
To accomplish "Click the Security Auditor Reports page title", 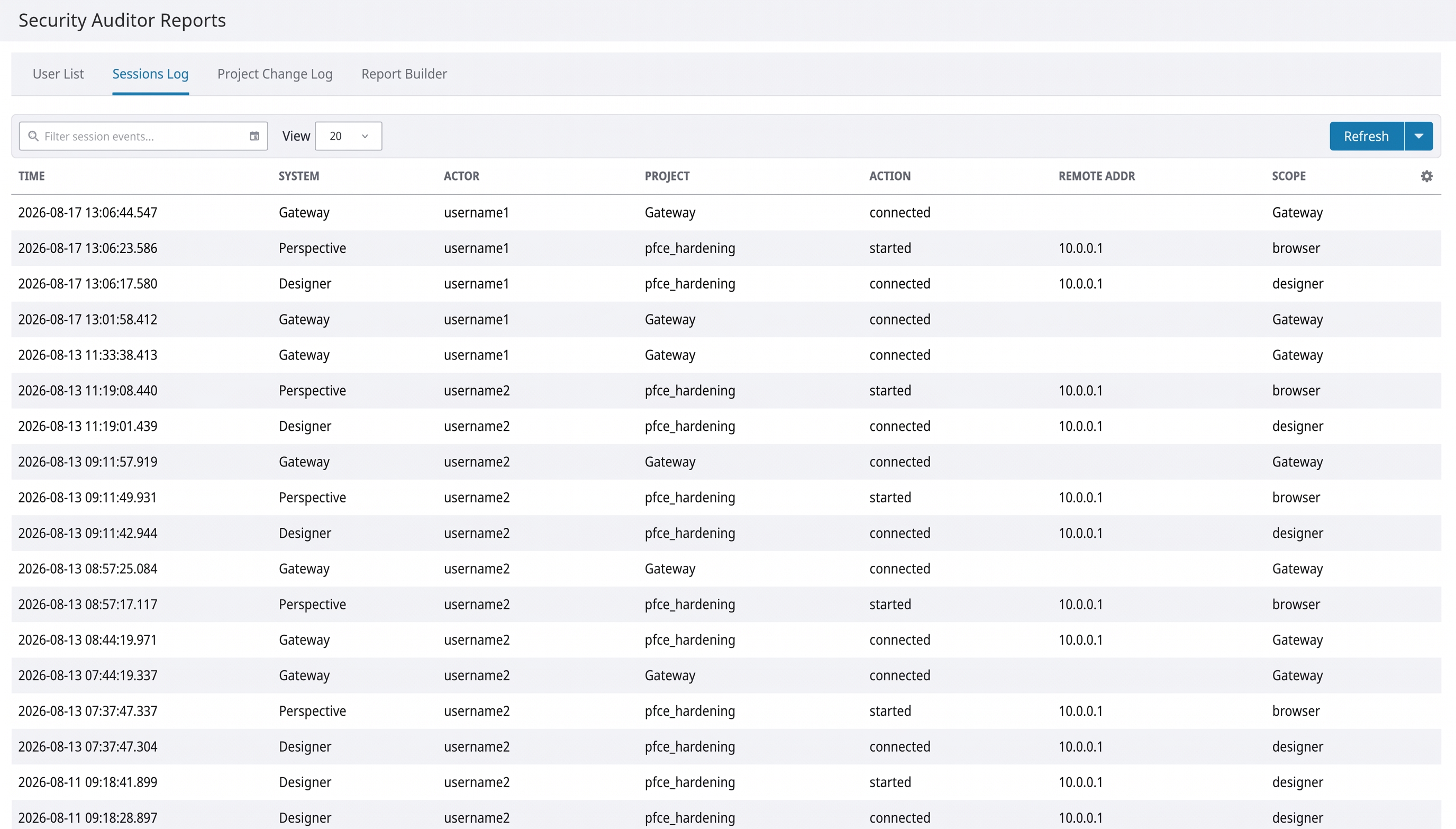I will pyautogui.click(x=122, y=21).
